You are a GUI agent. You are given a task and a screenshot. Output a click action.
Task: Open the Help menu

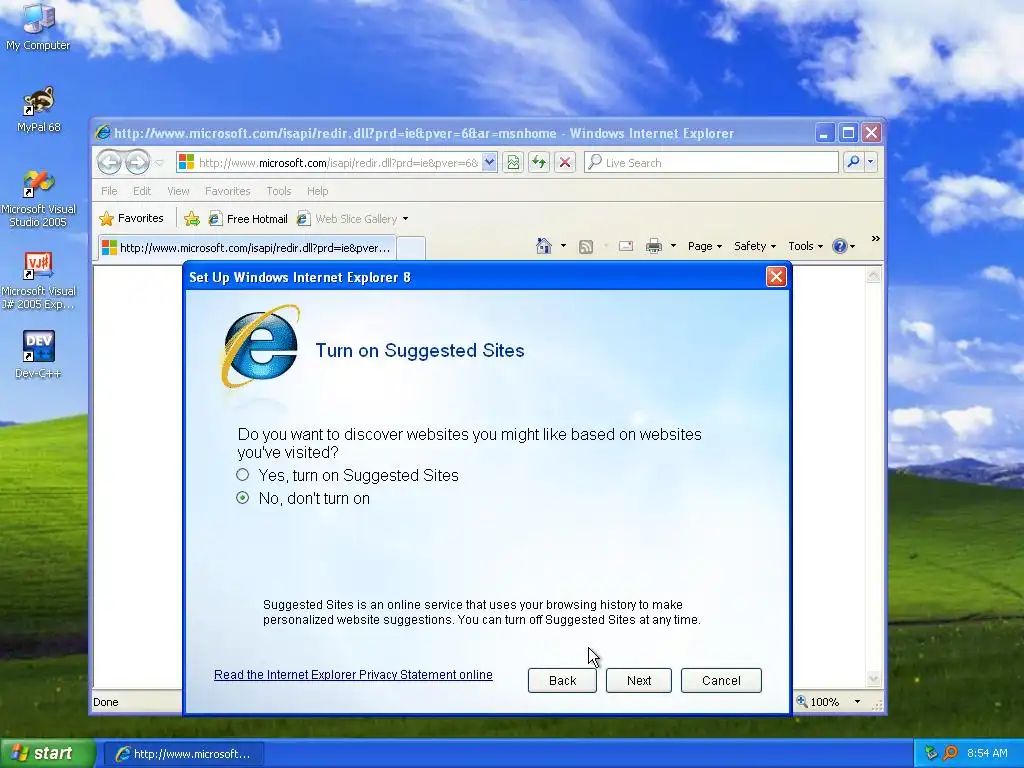click(317, 191)
